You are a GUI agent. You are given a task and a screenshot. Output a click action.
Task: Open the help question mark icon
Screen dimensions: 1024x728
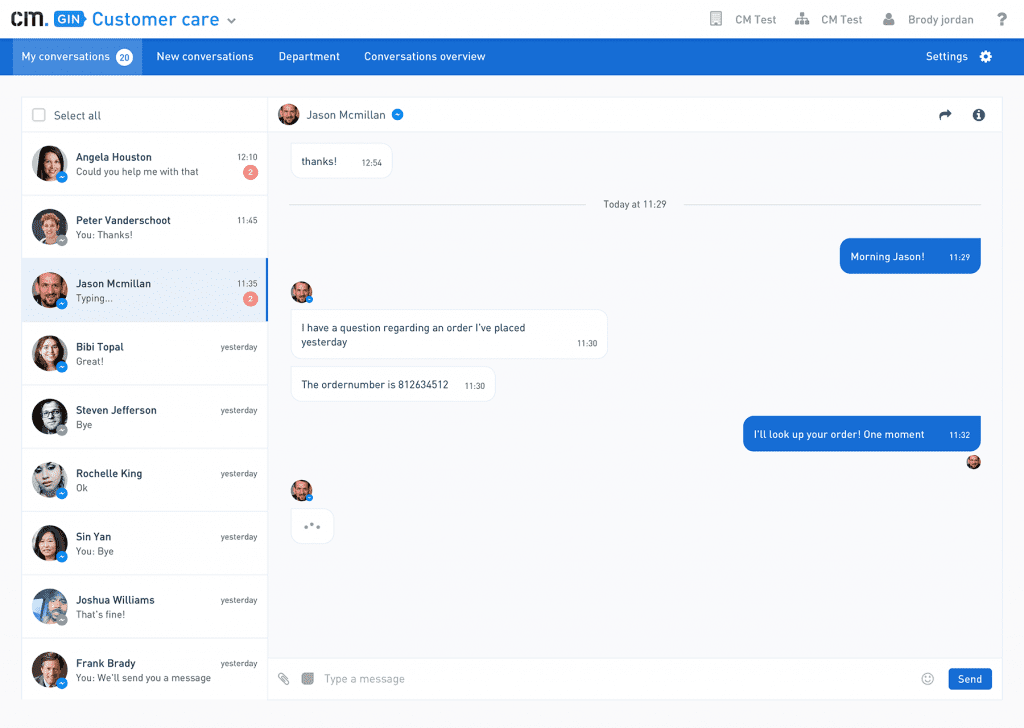point(1002,18)
